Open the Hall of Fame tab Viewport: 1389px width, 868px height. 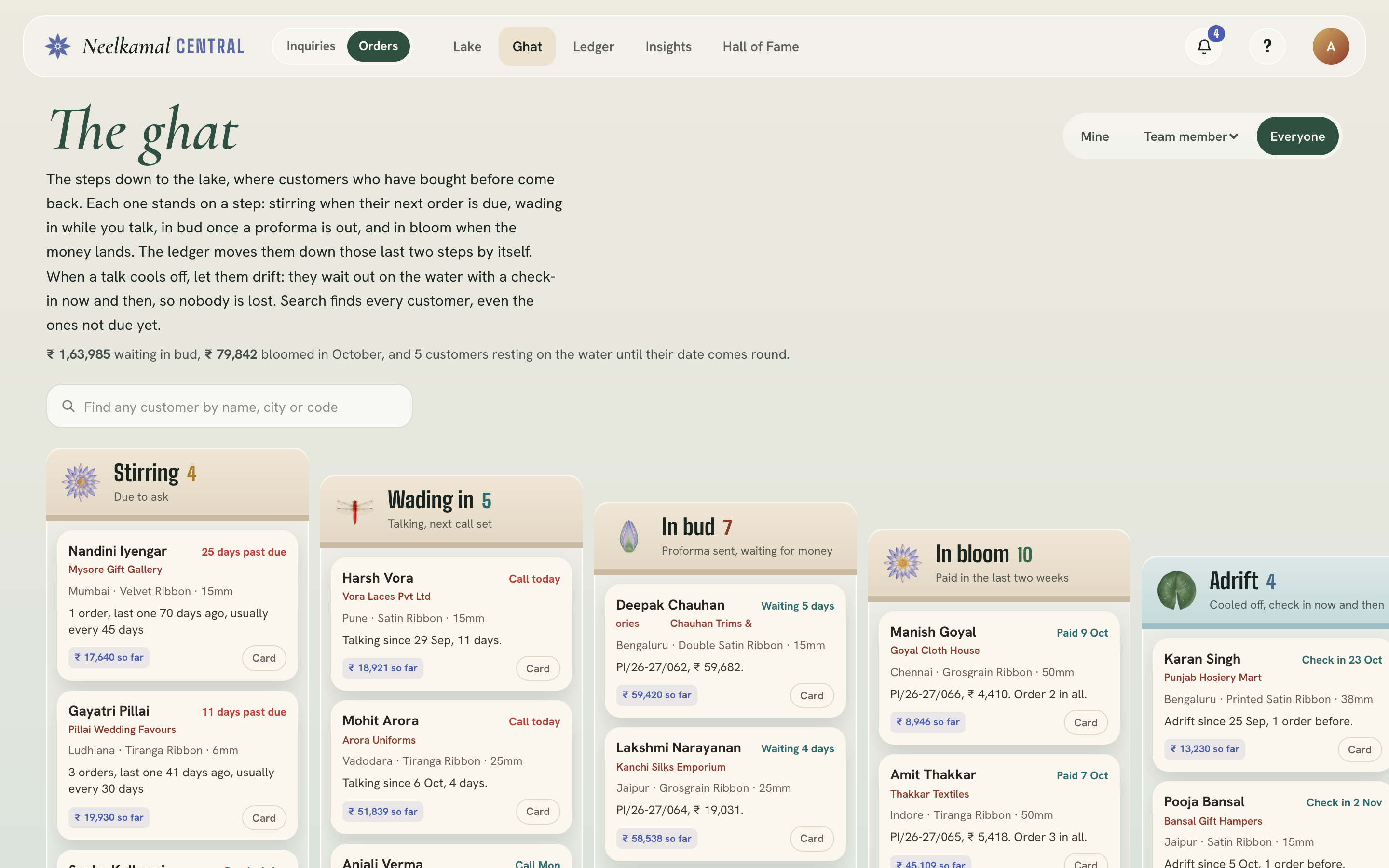(761, 46)
